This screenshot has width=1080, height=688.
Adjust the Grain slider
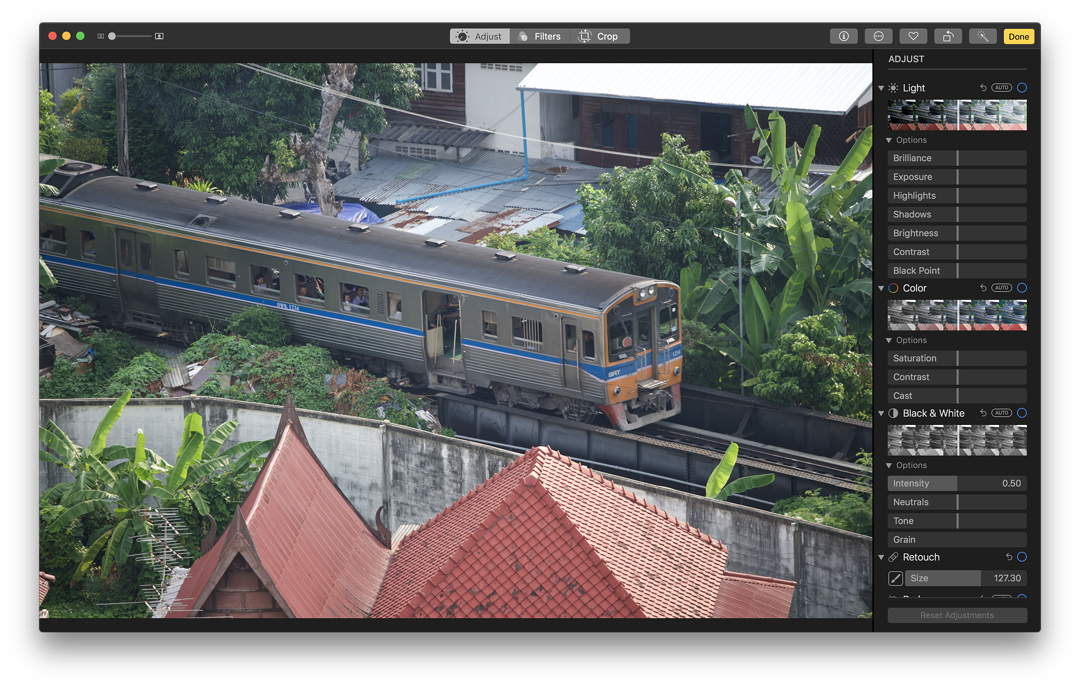(957, 539)
